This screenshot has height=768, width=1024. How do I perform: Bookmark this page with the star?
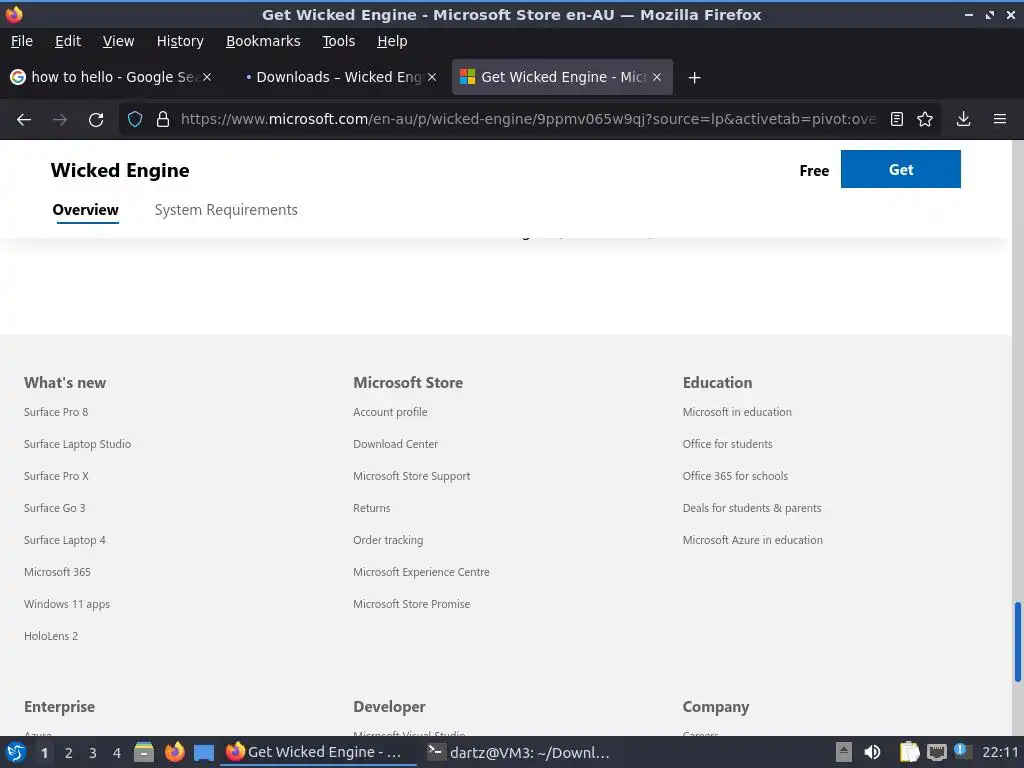click(x=925, y=120)
